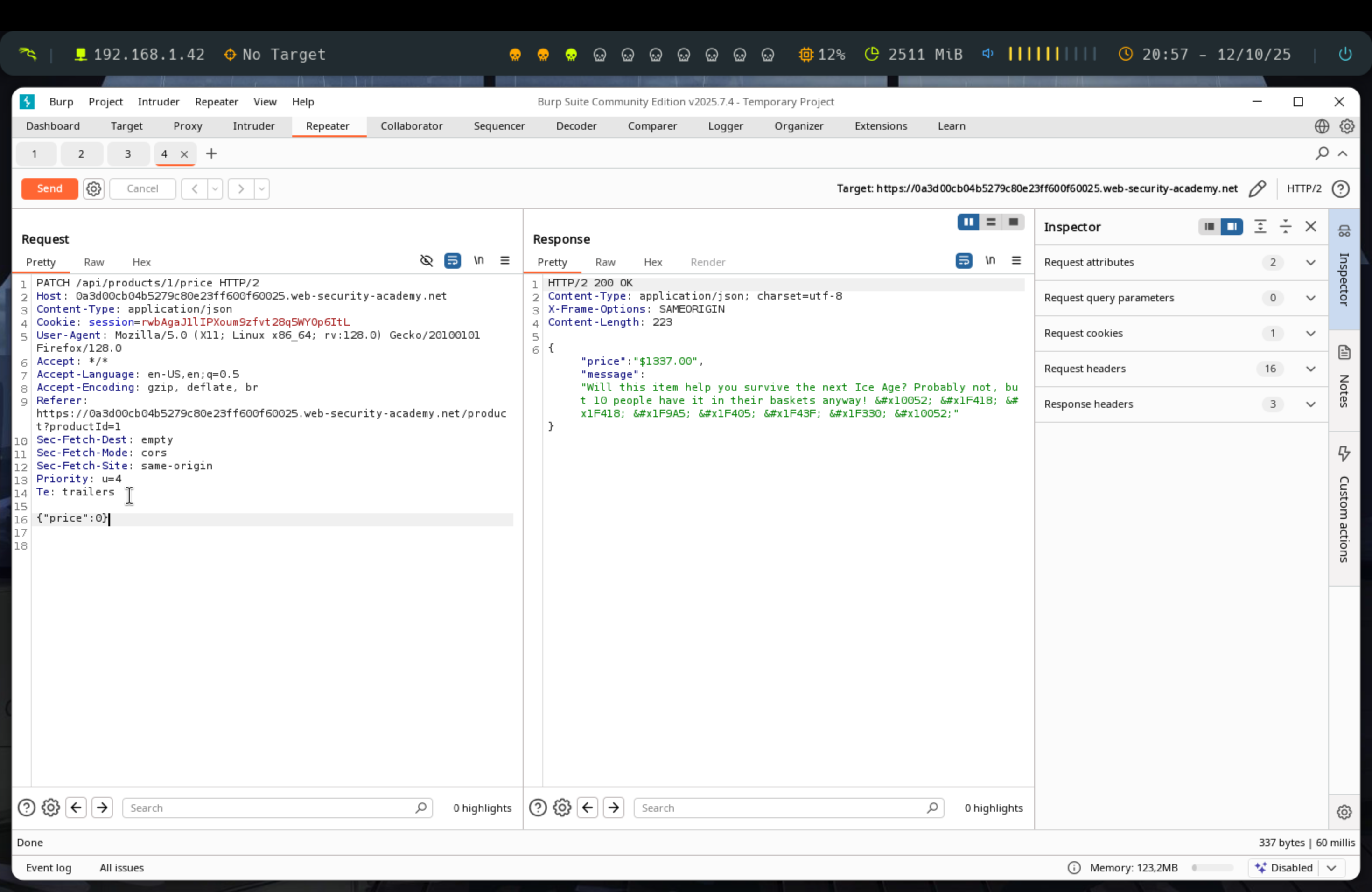Edit target with the pencil icon

click(x=1257, y=188)
